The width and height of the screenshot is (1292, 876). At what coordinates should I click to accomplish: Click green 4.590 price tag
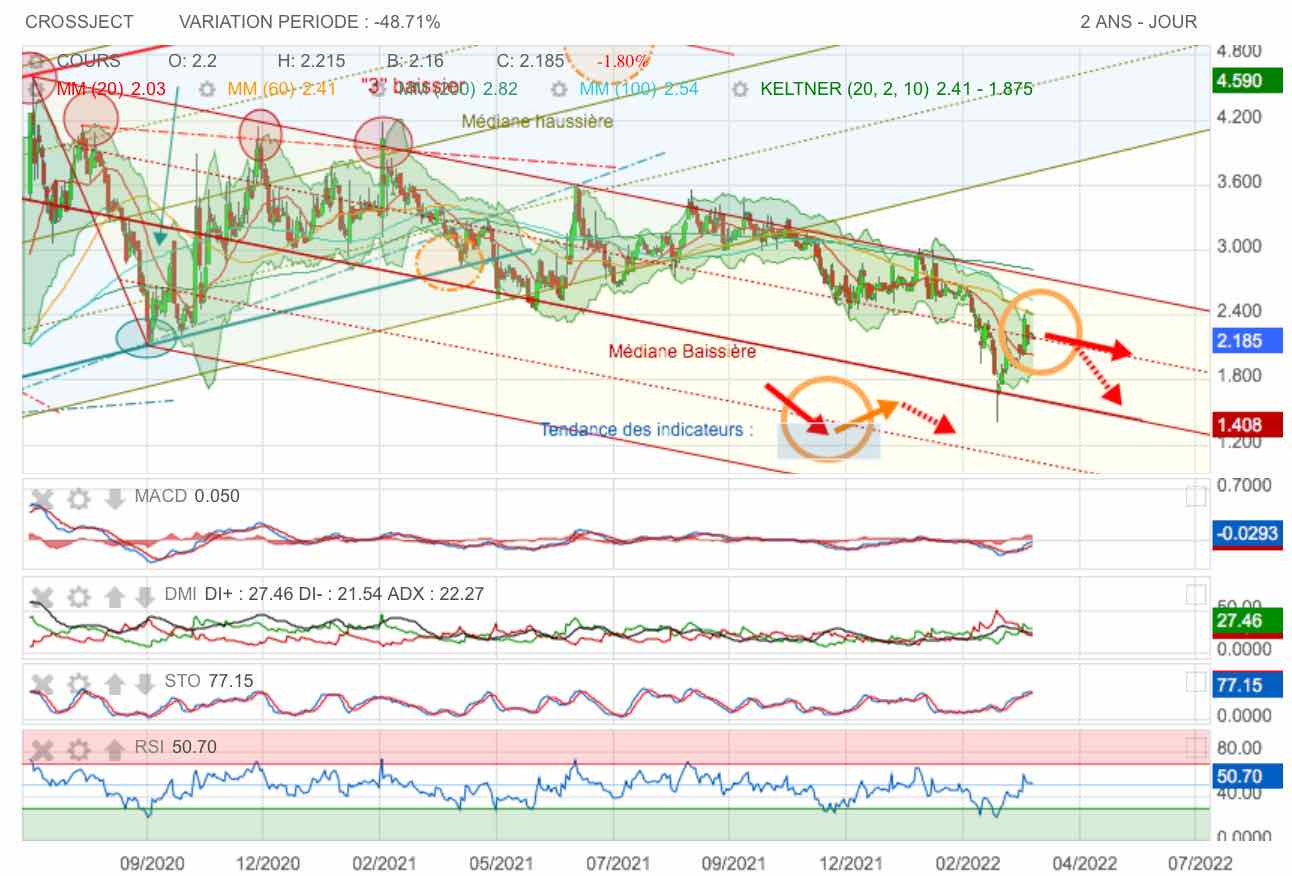1245,81
